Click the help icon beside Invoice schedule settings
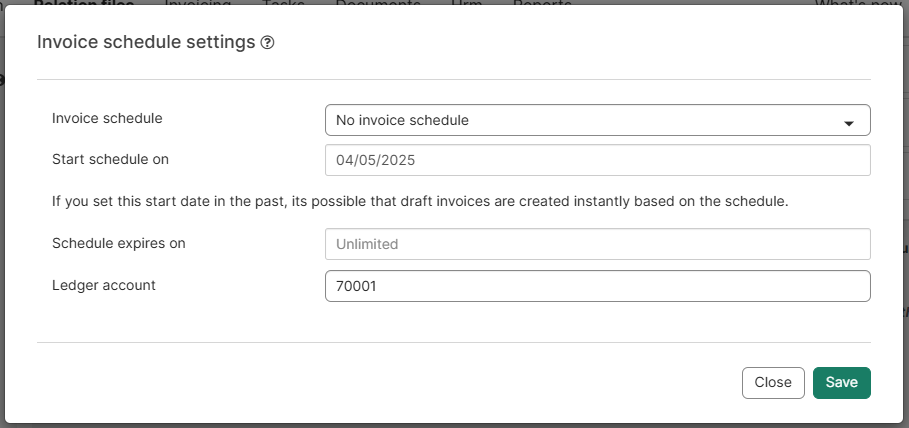The height and width of the screenshot is (428, 909). pyautogui.click(x=267, y=43)
